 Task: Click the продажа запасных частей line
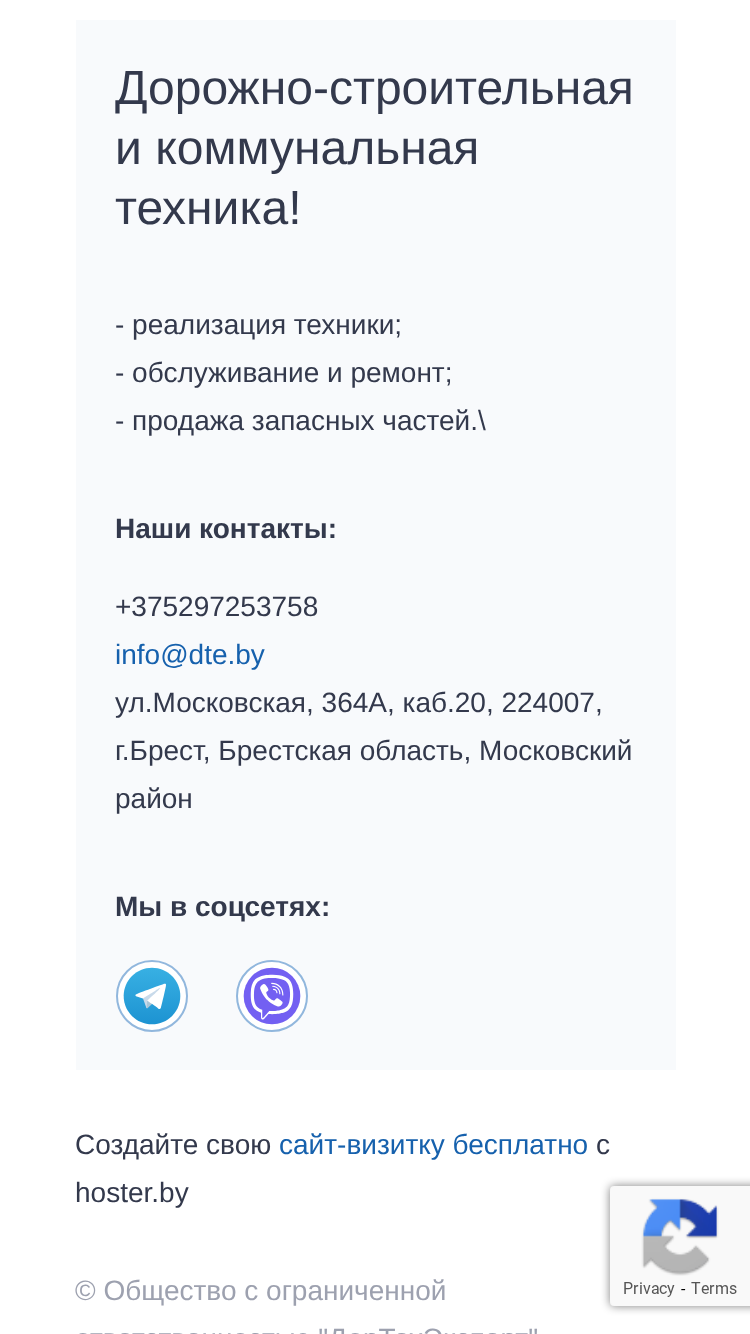tap(300, 421)
